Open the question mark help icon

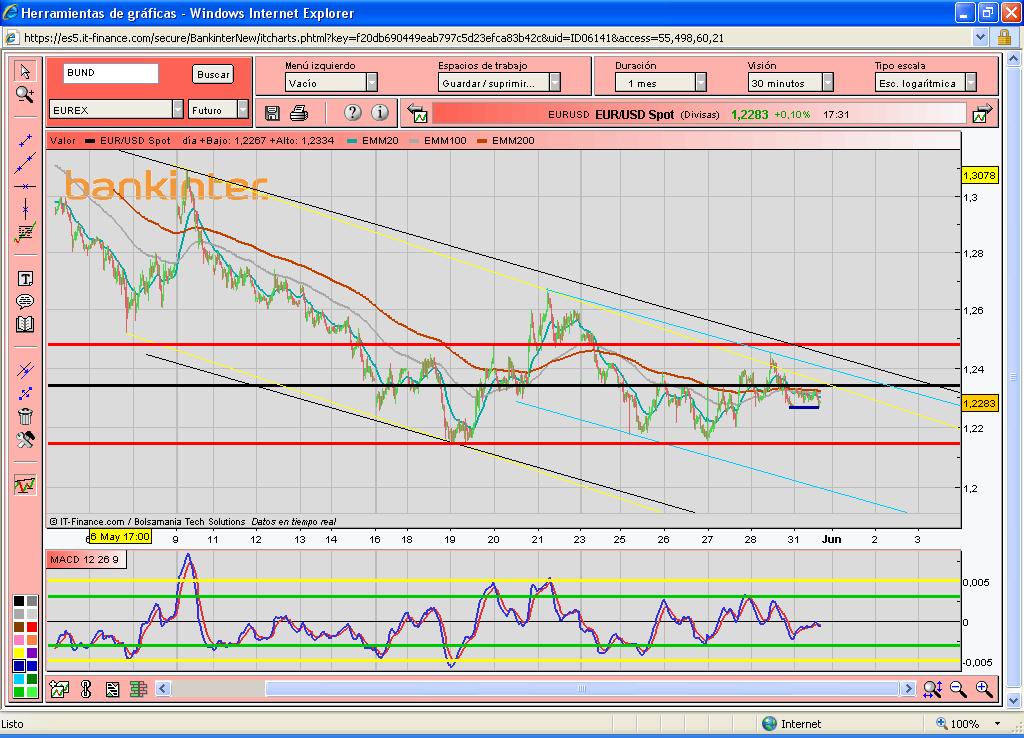[352, 113]
